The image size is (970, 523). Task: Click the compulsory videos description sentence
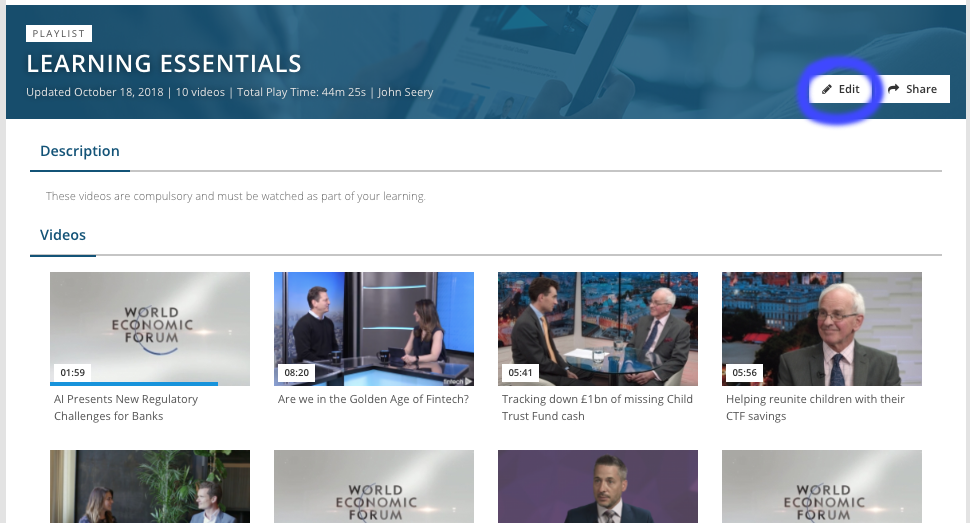click(x=236, y=196)
